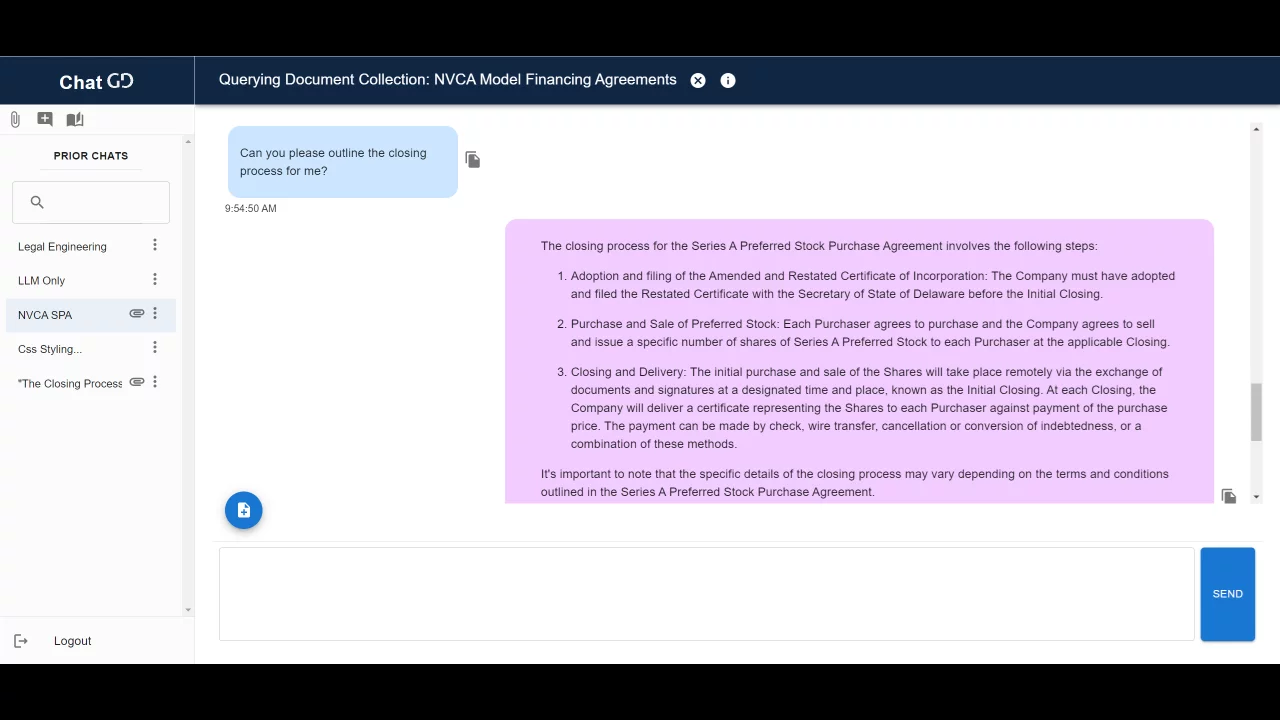Select the Legal Engineering prior chat
Viewport: 1280px width, 720px height.
pyautogui.click(x=62, y=247)
